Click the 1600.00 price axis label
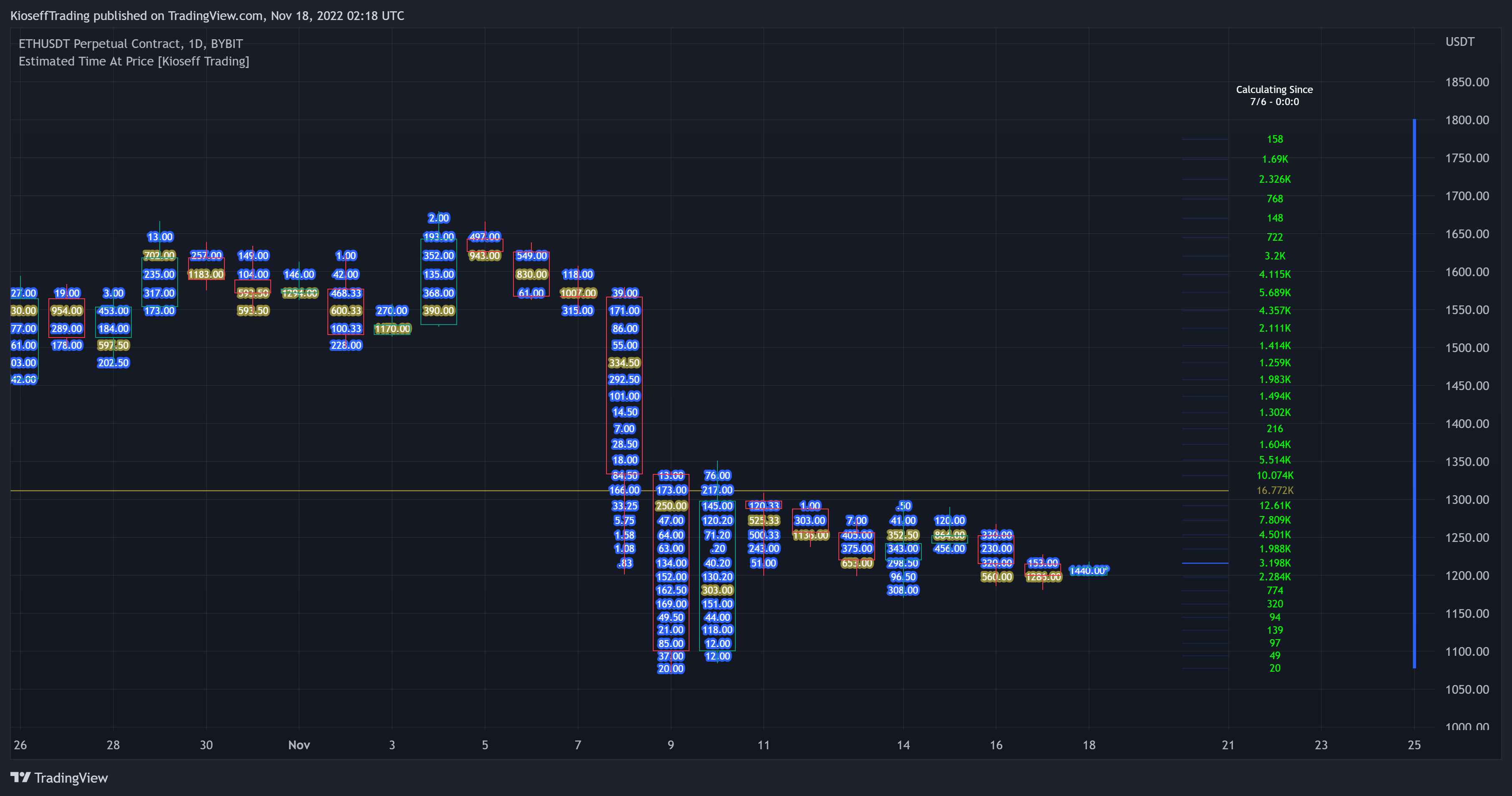1512x796 pixels. [1467, 272]
